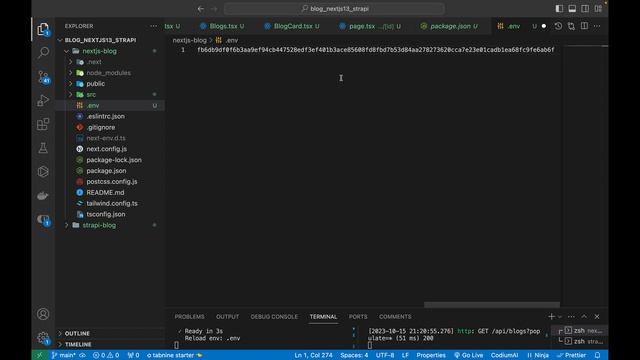
Task: Click Go Live in status bar
Action: click(469, 355)
